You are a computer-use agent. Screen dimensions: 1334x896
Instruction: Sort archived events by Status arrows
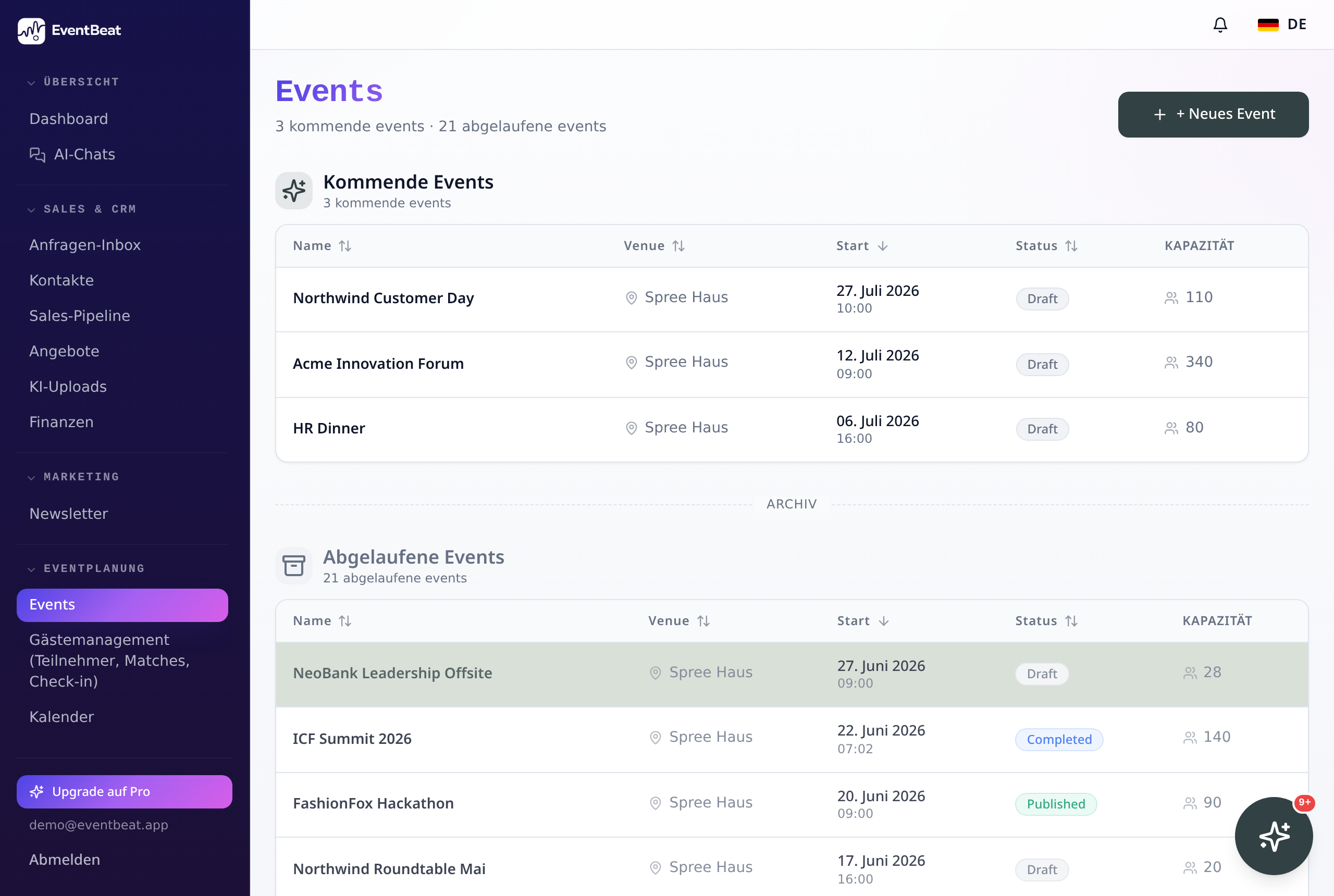click(x=1071, y=621)
